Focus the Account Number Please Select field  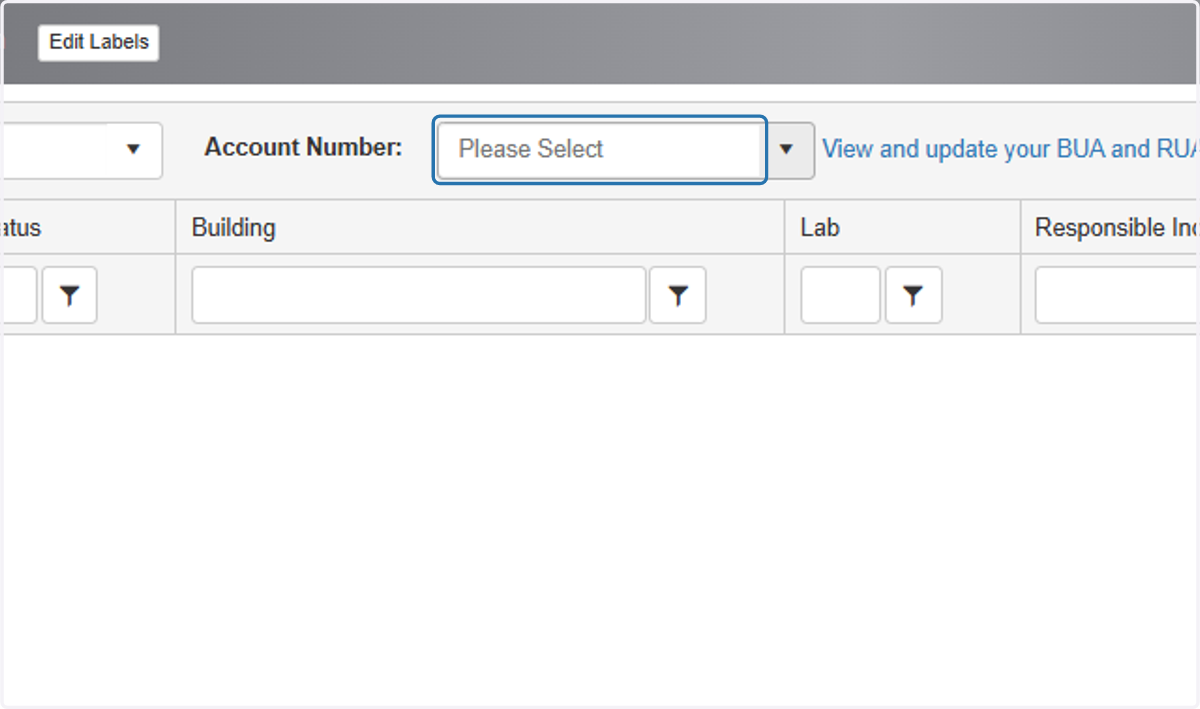point(600,150)
